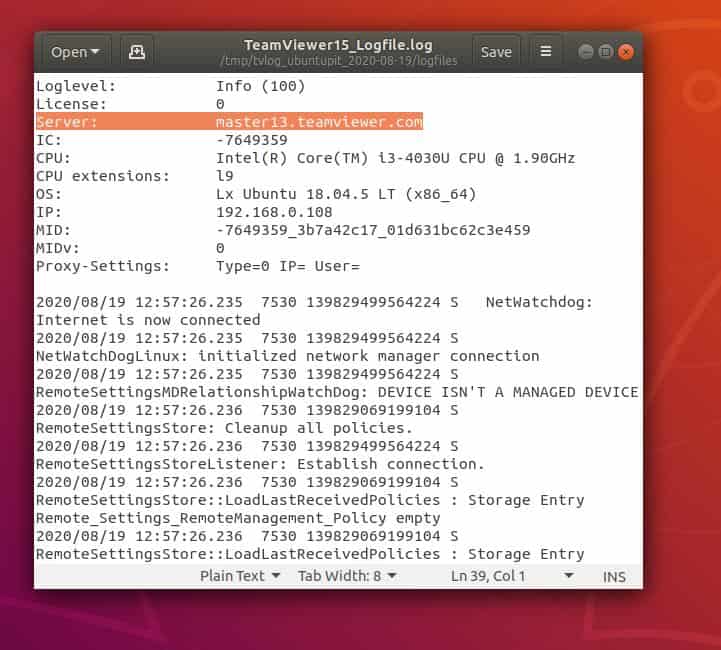Click the Type=0 IP= User= value

[x=288, y=266]
